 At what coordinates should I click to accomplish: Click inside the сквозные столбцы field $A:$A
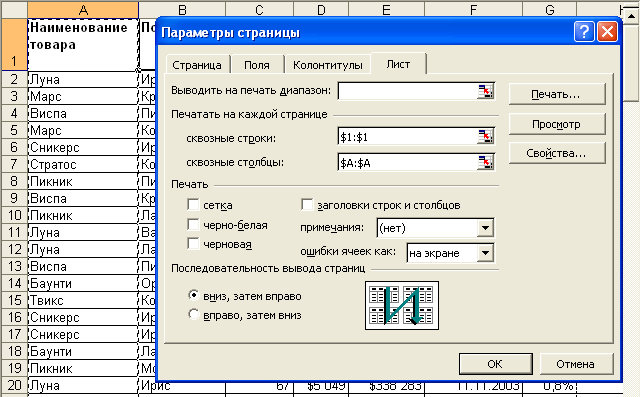coord(407,162)
